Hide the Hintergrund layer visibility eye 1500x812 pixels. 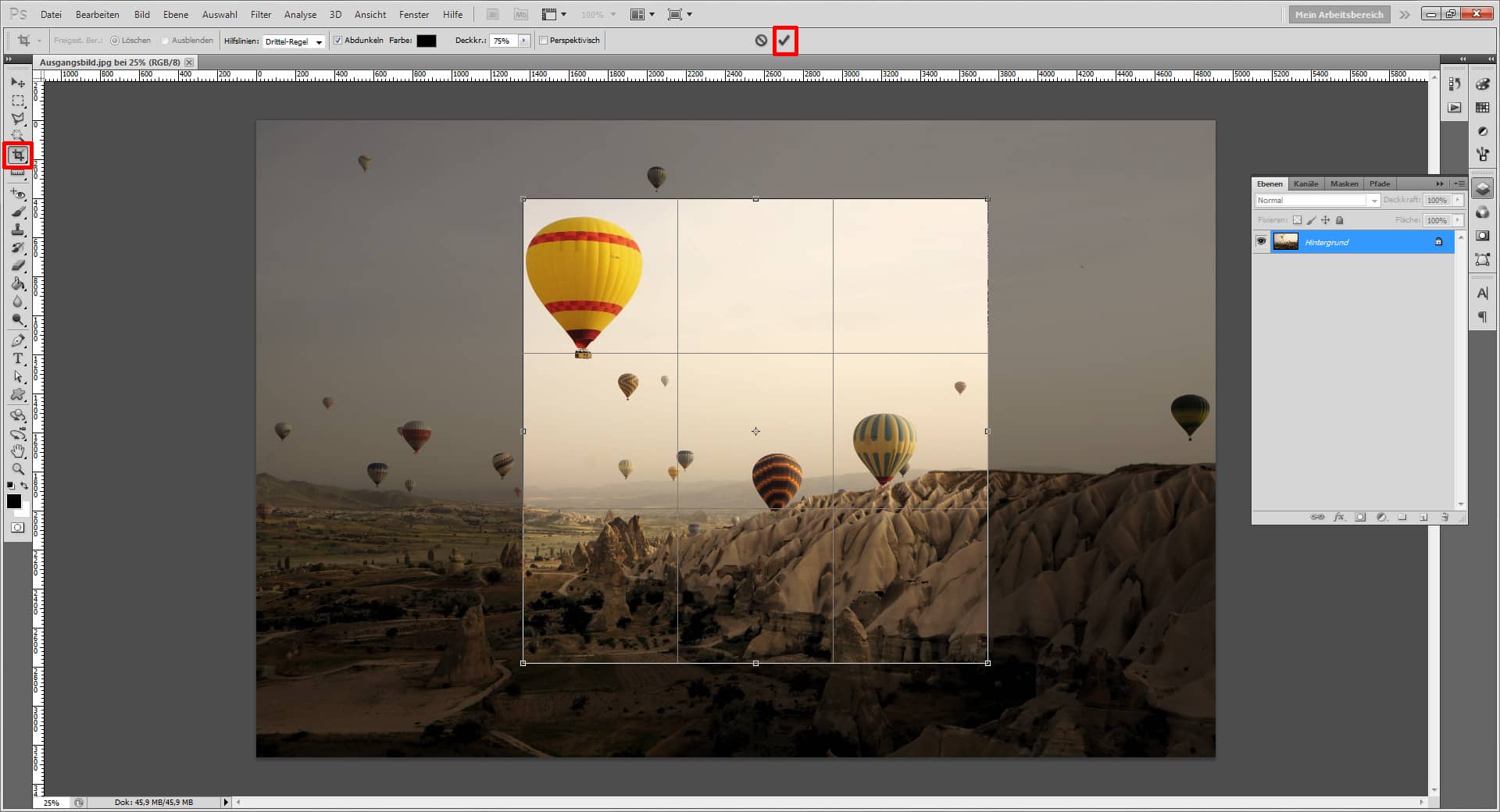coord(1262,241)
